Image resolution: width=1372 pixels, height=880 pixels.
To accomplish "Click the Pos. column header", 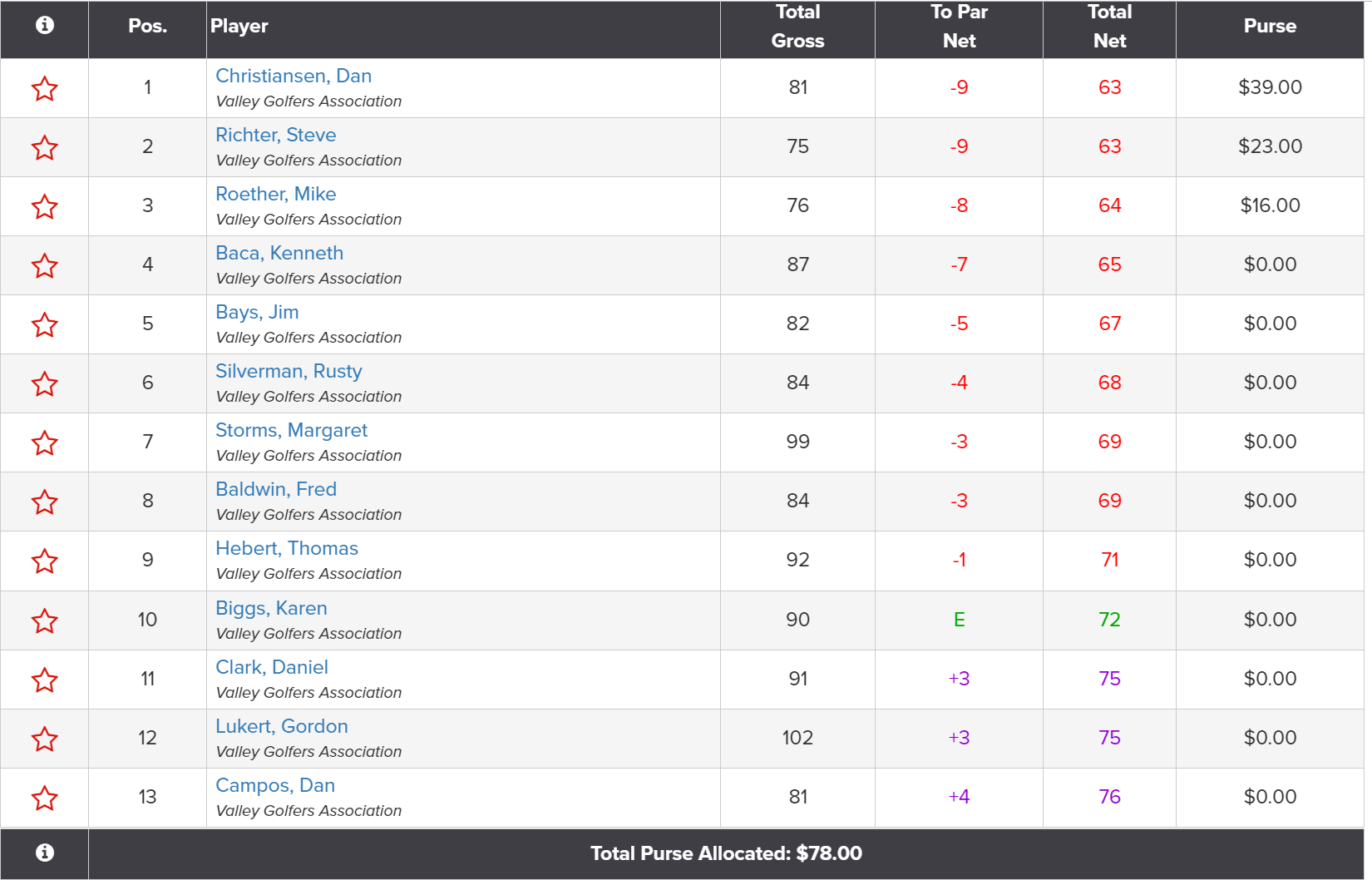I will (x=147, y=26).
